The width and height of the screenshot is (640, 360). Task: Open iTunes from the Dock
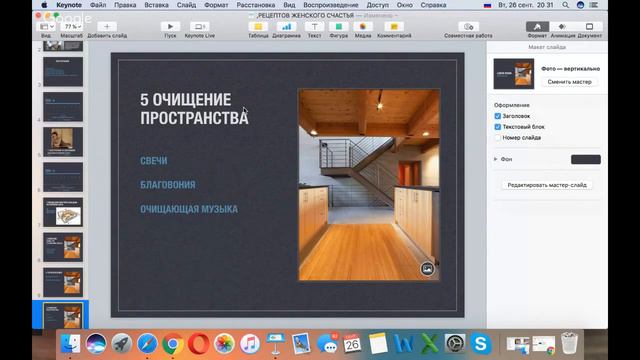[250, 344]
